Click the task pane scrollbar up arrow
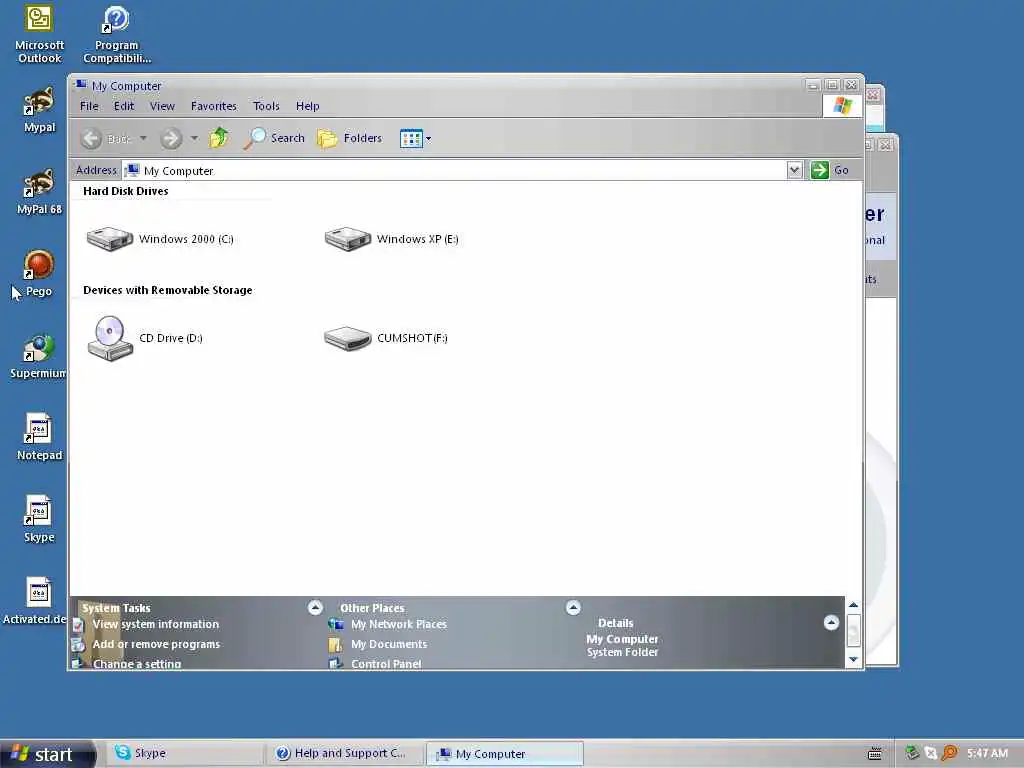The image size is (1024, 768). (x=853, y=605)
